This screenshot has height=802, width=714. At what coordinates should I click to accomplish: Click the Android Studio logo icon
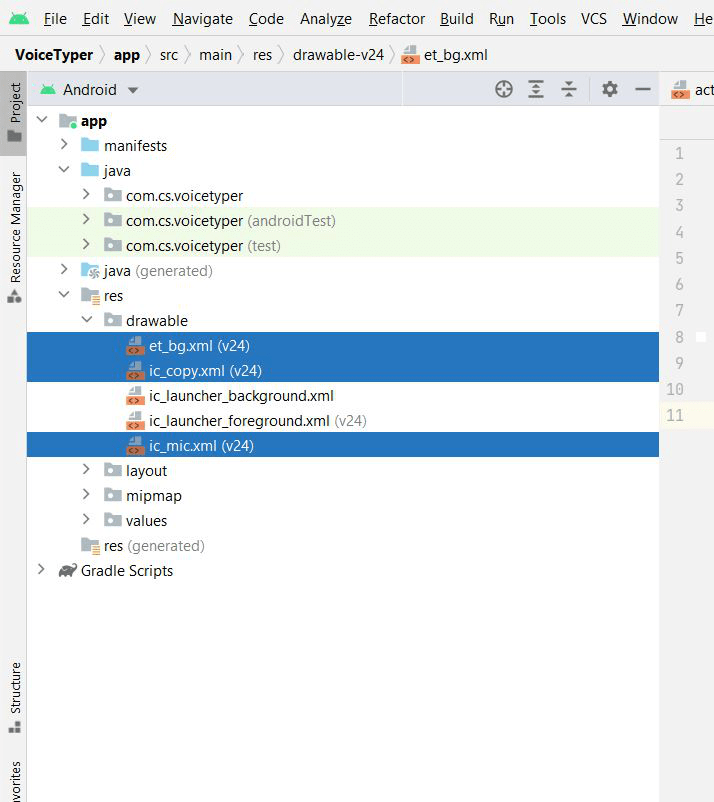19,19
